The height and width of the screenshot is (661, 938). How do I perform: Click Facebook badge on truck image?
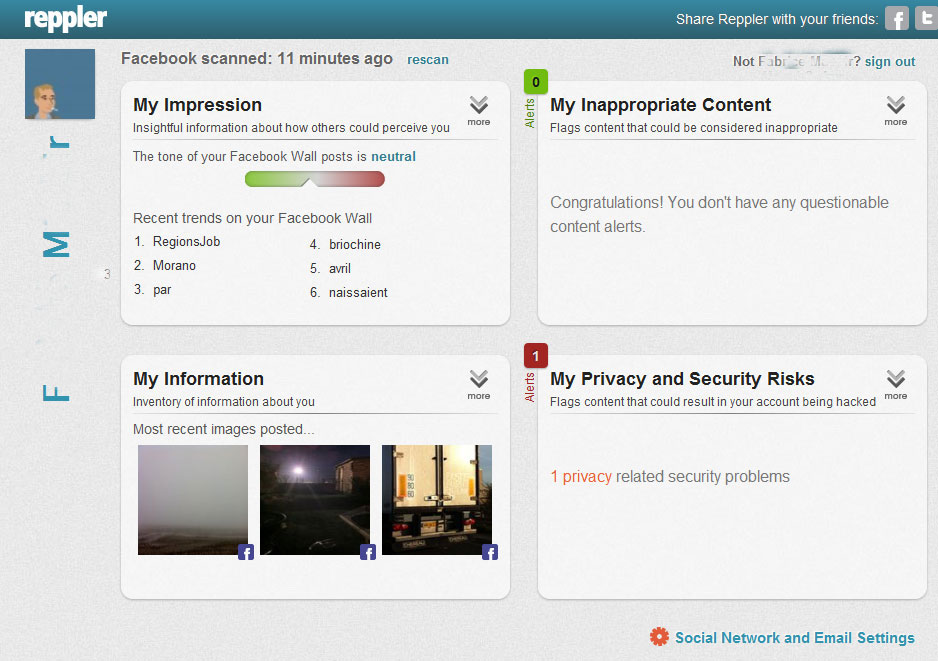[490, 552]
